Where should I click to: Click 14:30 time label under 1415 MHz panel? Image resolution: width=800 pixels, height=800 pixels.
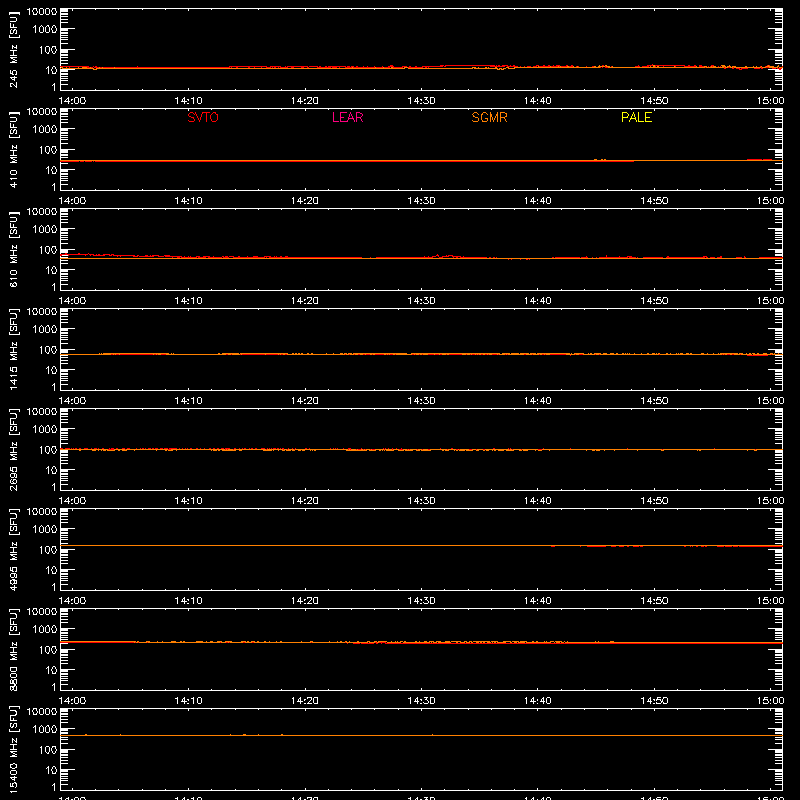click(421, 401)
